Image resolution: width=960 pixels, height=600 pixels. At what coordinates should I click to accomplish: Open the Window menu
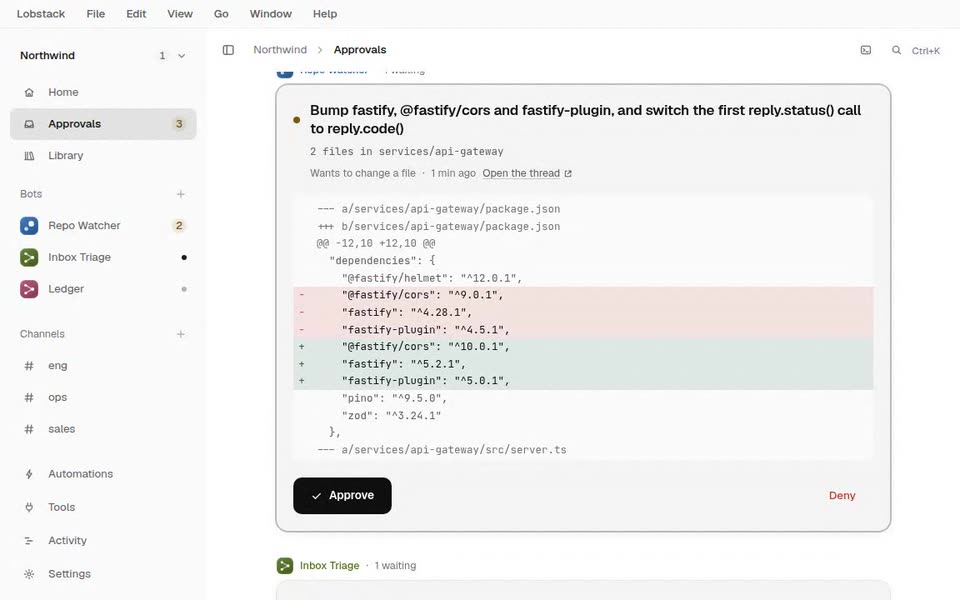271,13
